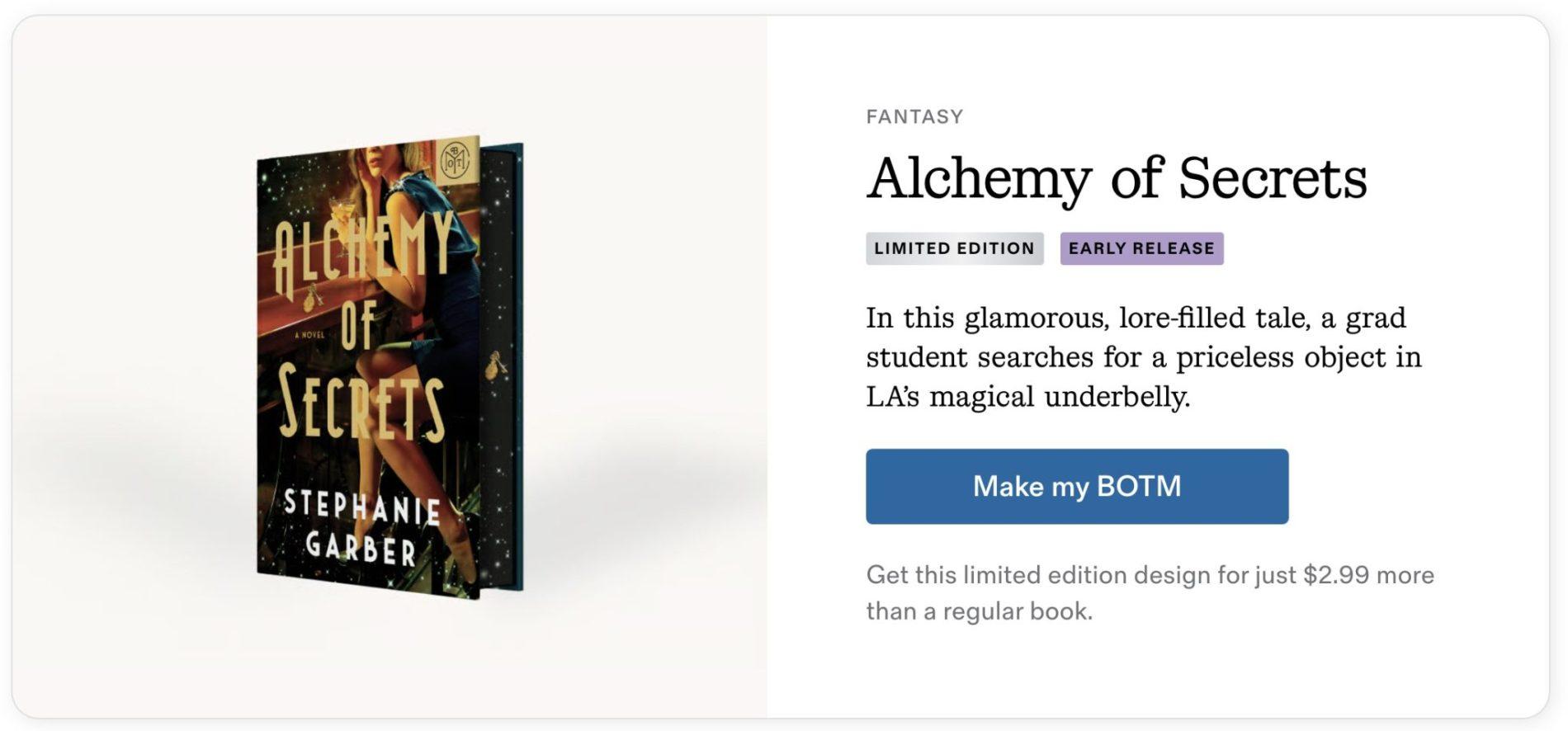Click 'than a regular book' text line
This screenshot has width=1568, height=731.
(979, 611)
